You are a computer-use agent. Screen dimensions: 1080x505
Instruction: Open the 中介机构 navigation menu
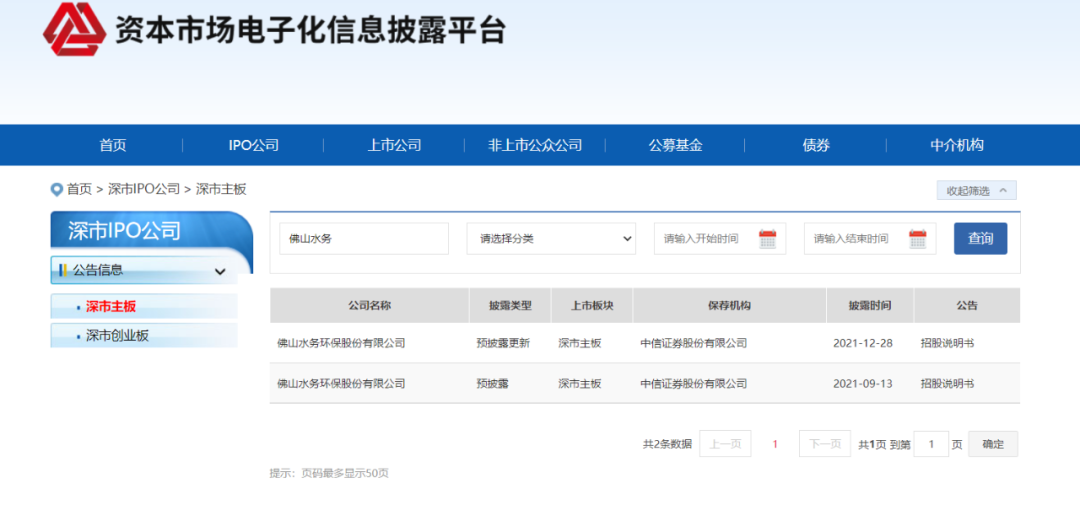pos(957,145)
